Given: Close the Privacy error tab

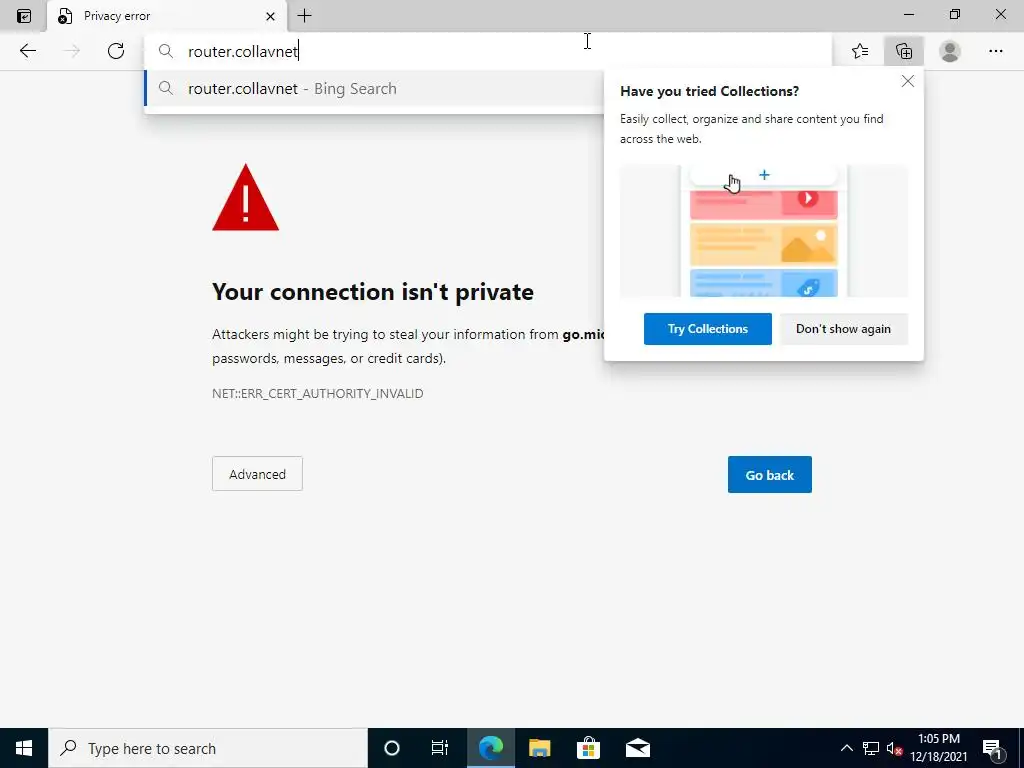Looking at the screenshot, I should point(270,16).
